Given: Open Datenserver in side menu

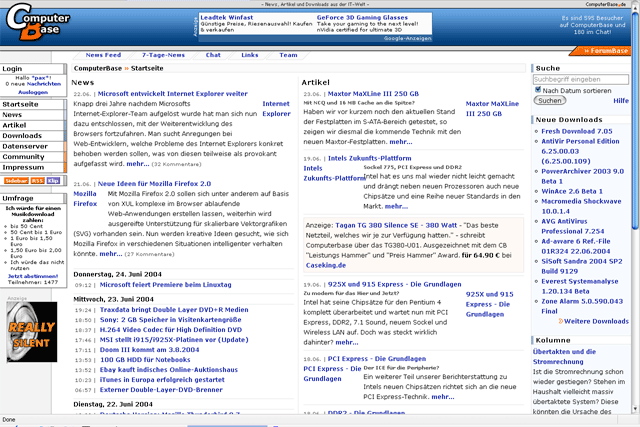Looking at the screenshot, I should 32,146.
